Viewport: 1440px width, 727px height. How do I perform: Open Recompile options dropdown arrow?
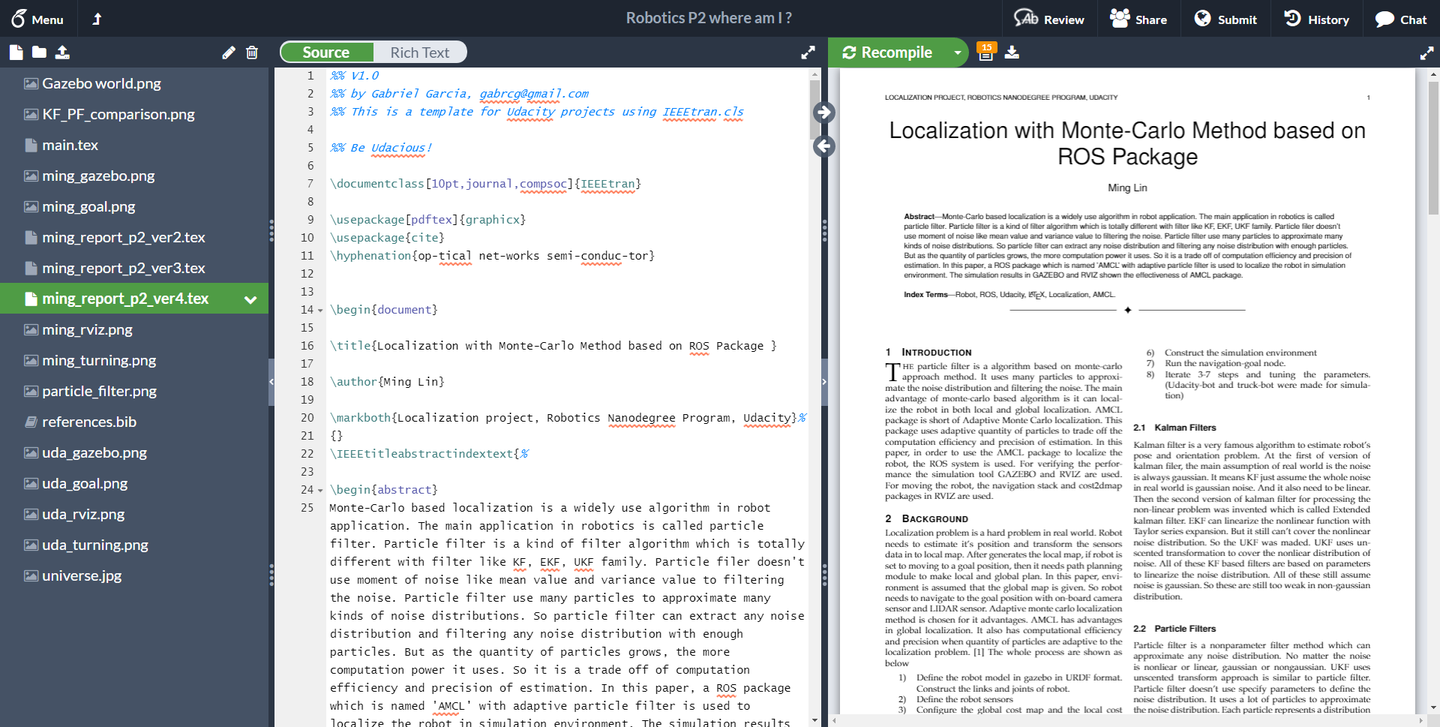click(957, 53)
